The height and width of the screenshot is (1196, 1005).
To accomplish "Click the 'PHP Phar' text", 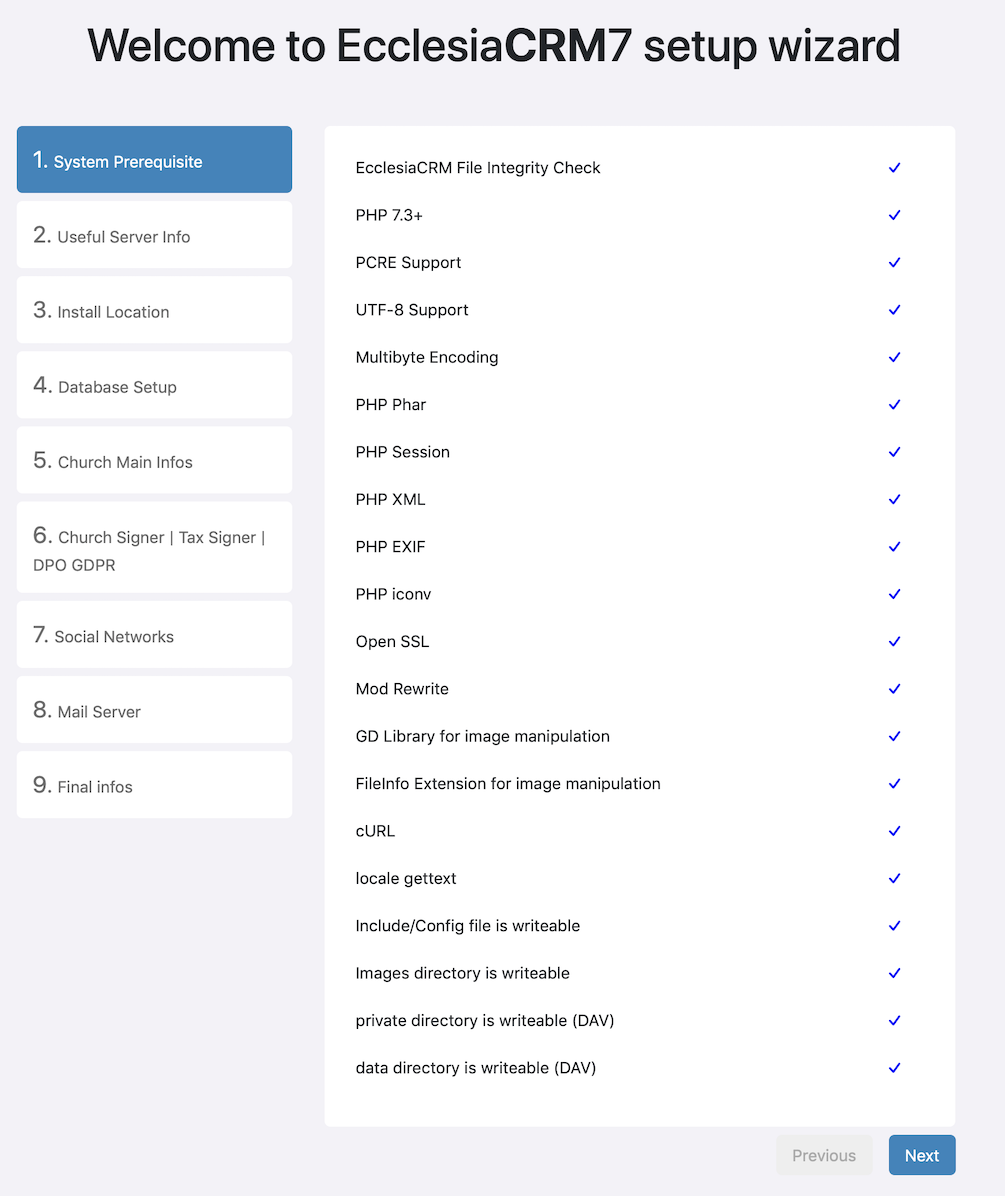I will click(390, 404).
